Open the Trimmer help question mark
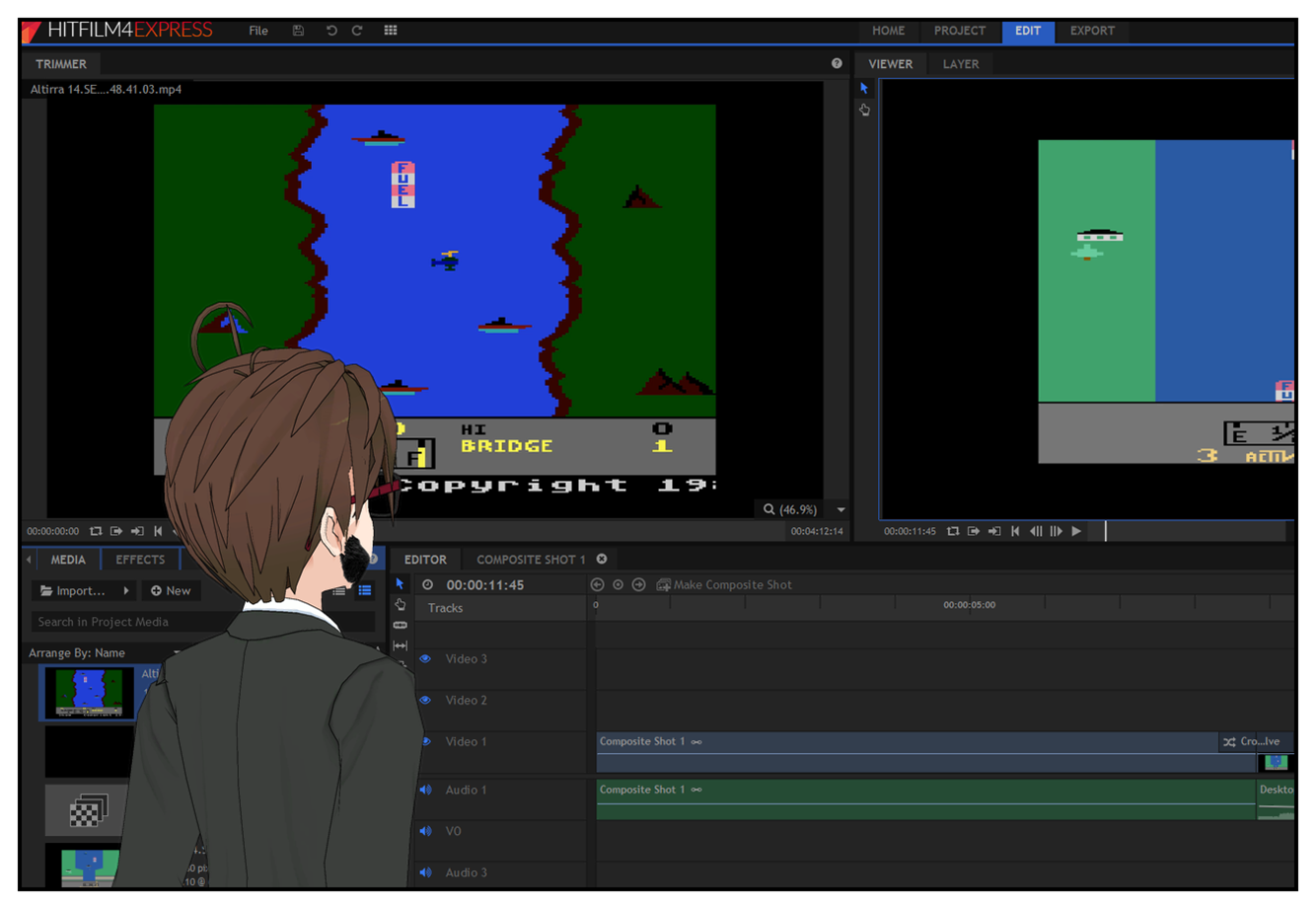 click(x=837, y=64)
